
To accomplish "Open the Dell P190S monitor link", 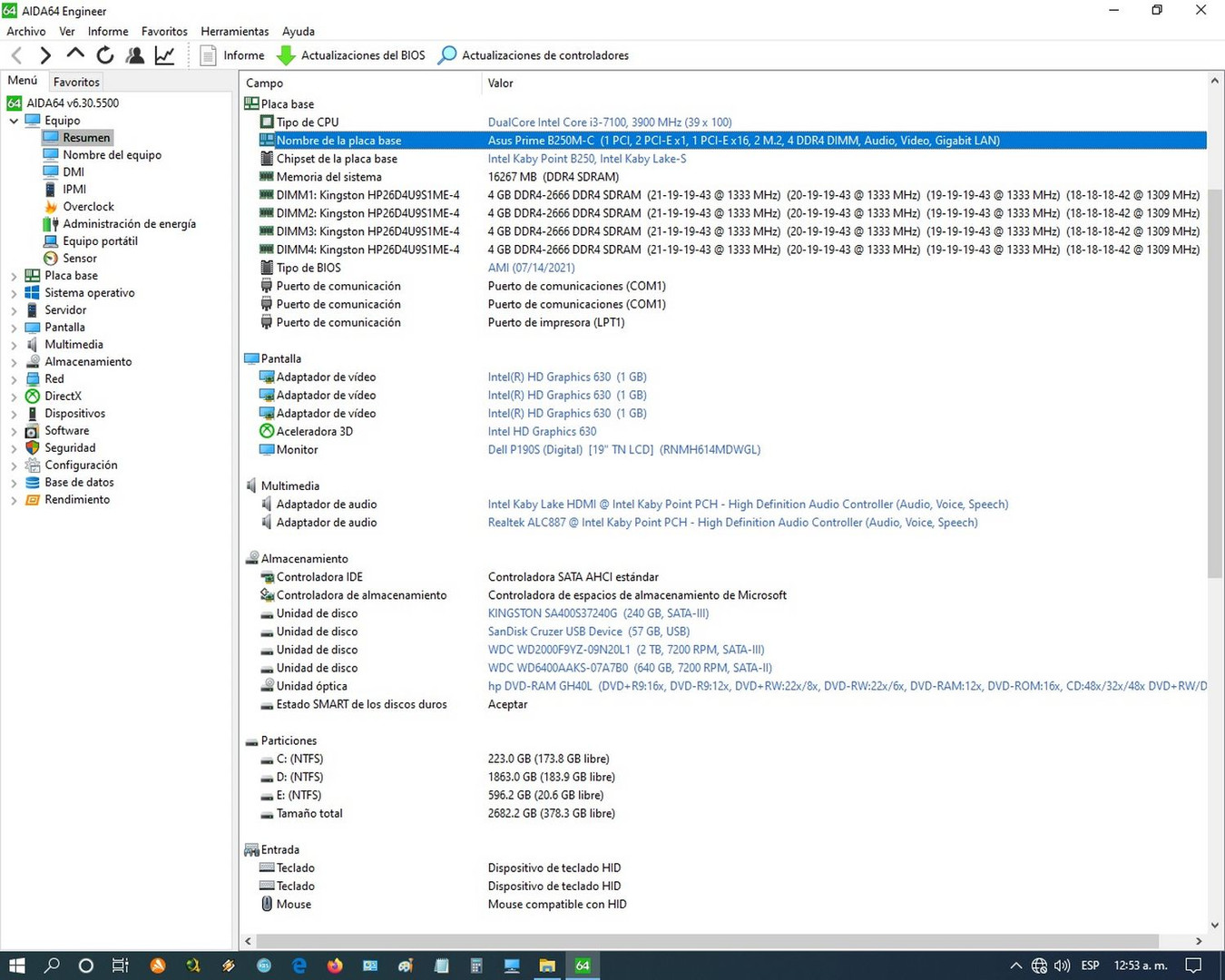I will pyautogui.click(x=624, y=450).
